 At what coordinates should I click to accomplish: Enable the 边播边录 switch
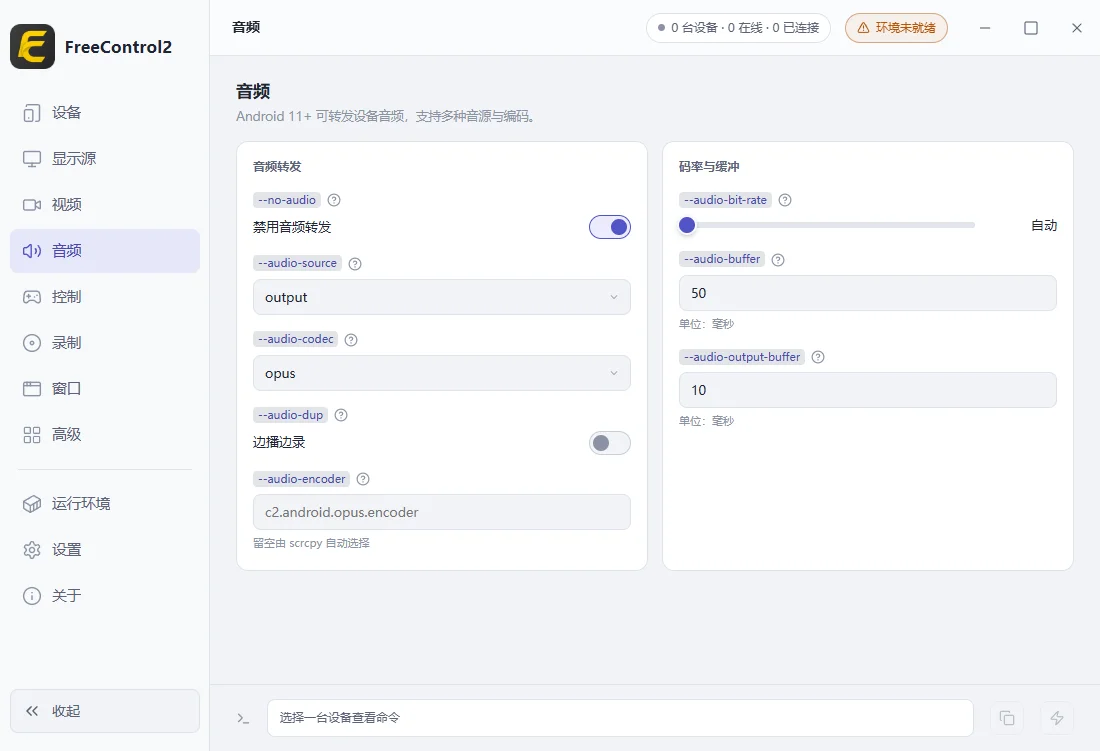(x=610, y=442)
